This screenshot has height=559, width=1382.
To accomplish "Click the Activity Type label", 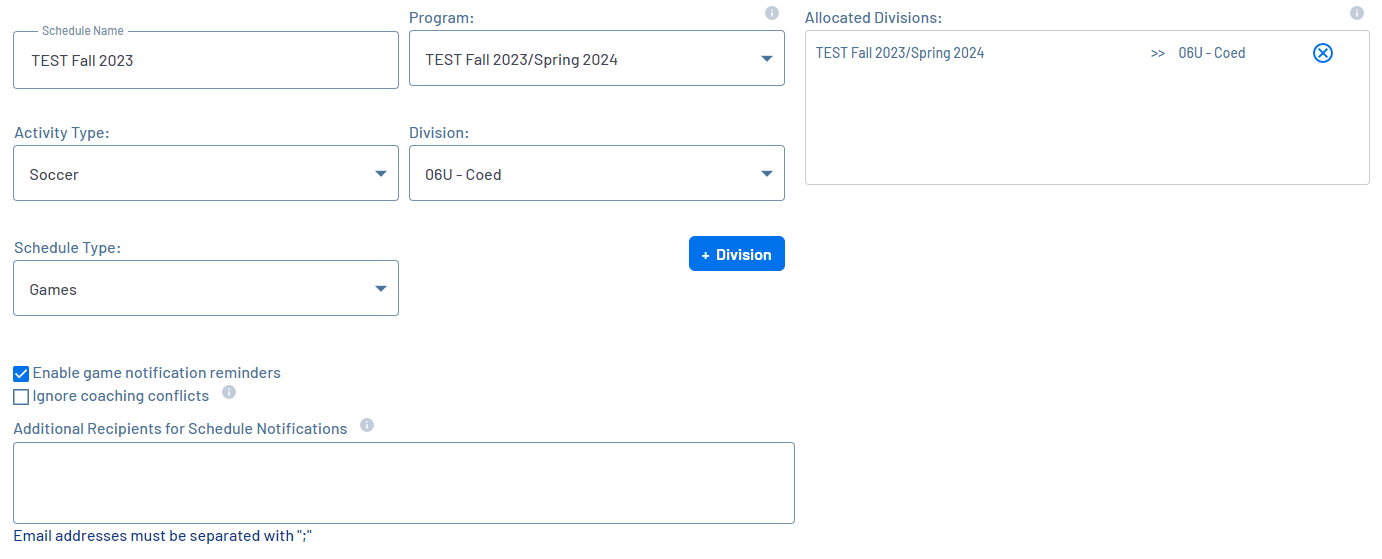I will pyautogui.click(x=62, y=133).
